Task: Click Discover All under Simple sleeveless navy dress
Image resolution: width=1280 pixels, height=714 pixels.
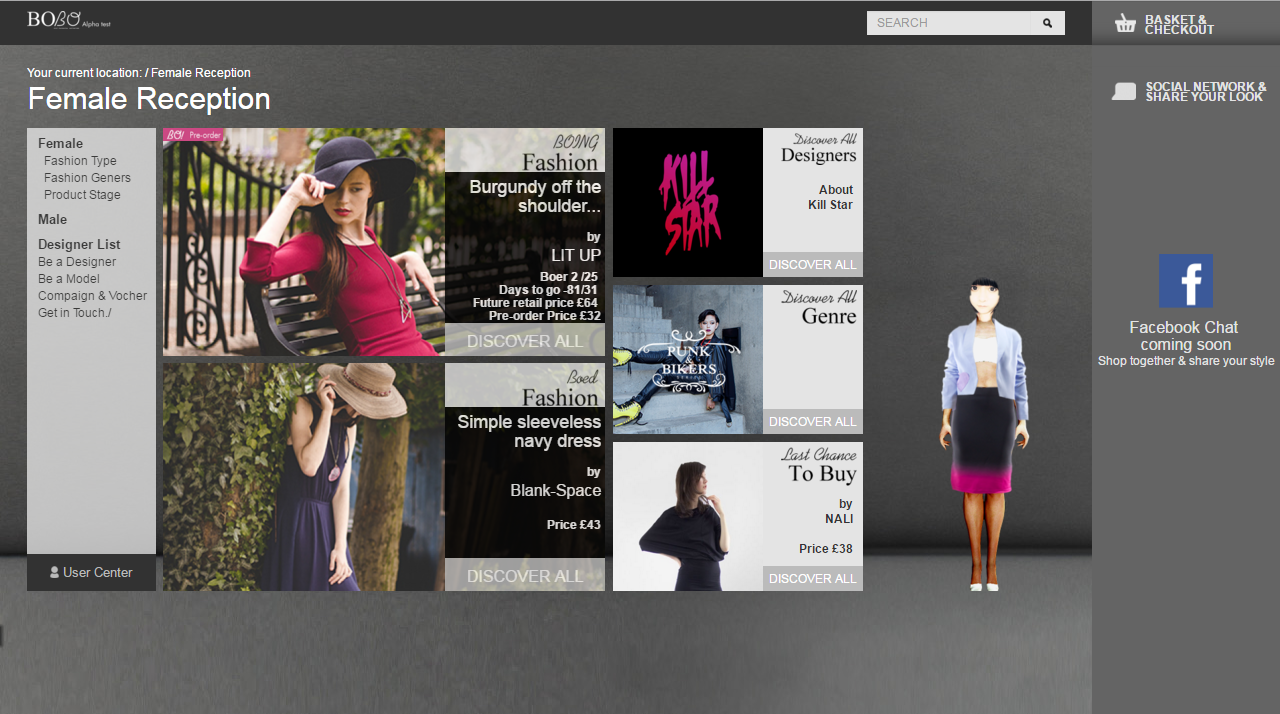Action: [525, 576]
